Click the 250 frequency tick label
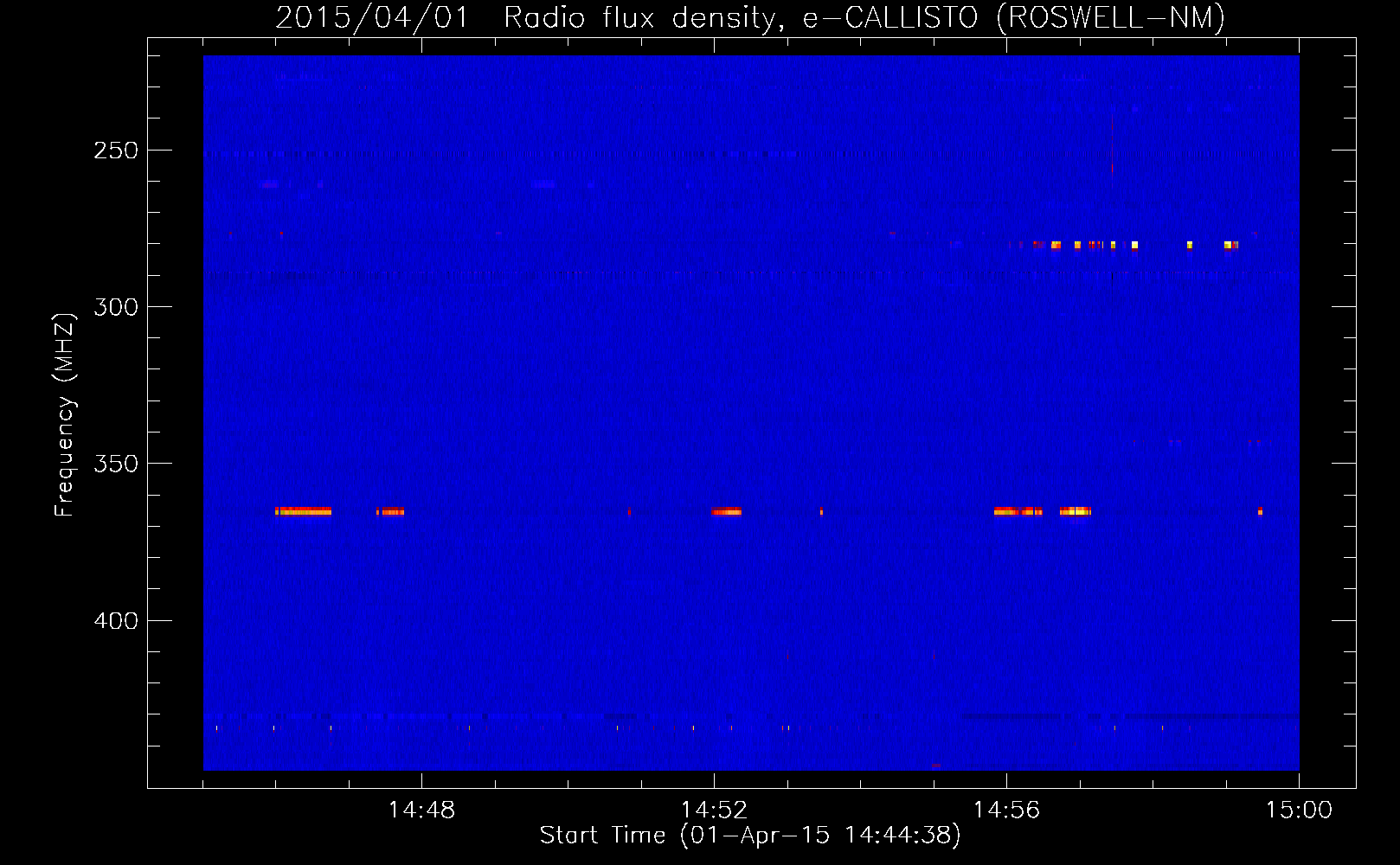This screenshot has height=865, width=1400. point(116,151)
